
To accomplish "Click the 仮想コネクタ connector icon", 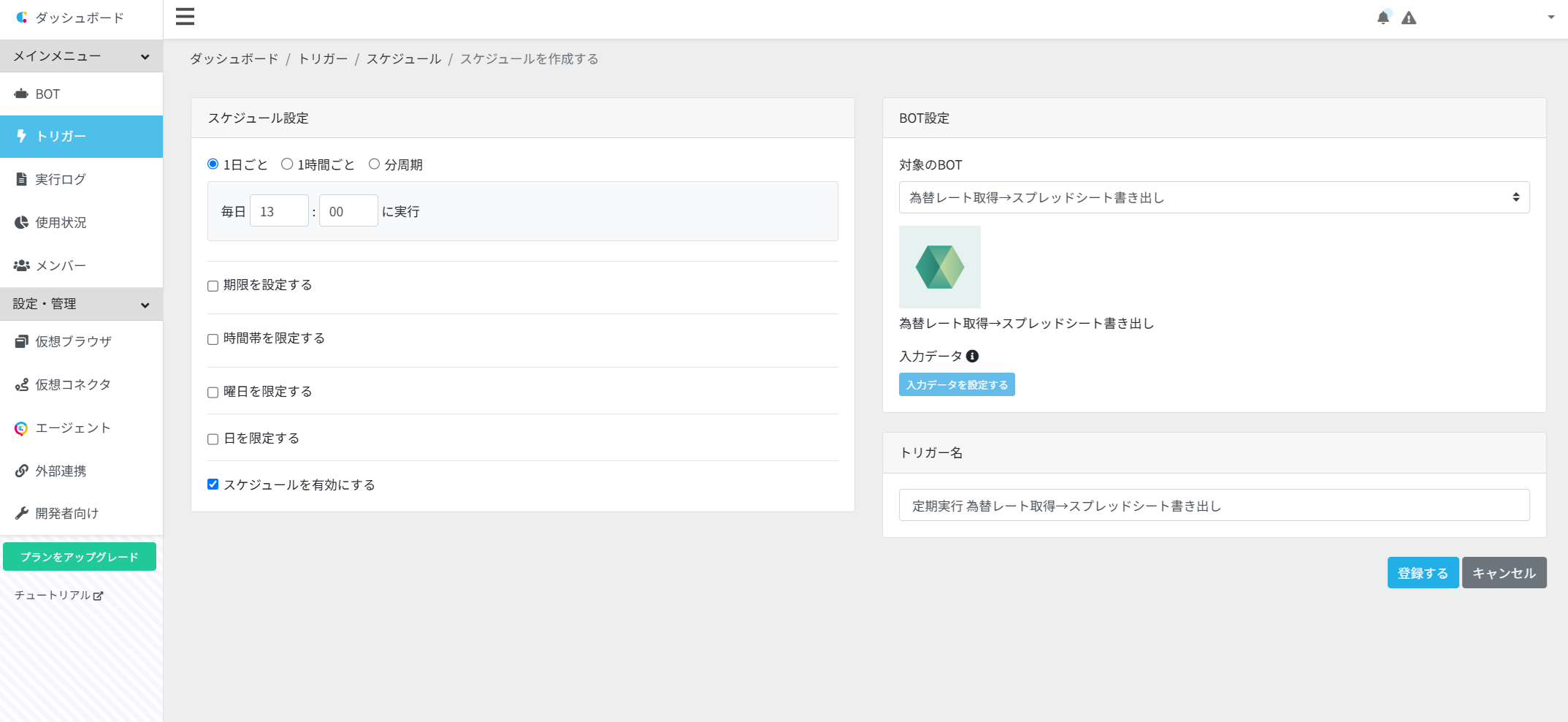I will tap(20, 384).
